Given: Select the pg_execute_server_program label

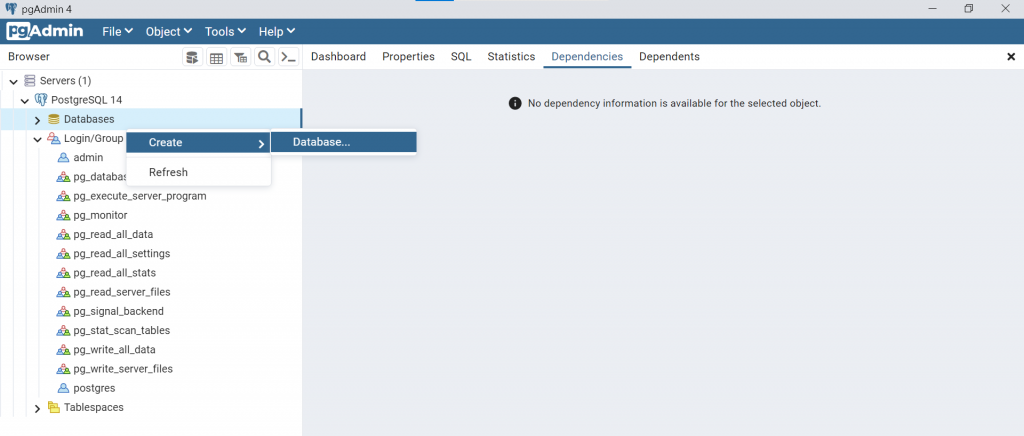Looking at the screenshot, I should [x=140, y=196].
